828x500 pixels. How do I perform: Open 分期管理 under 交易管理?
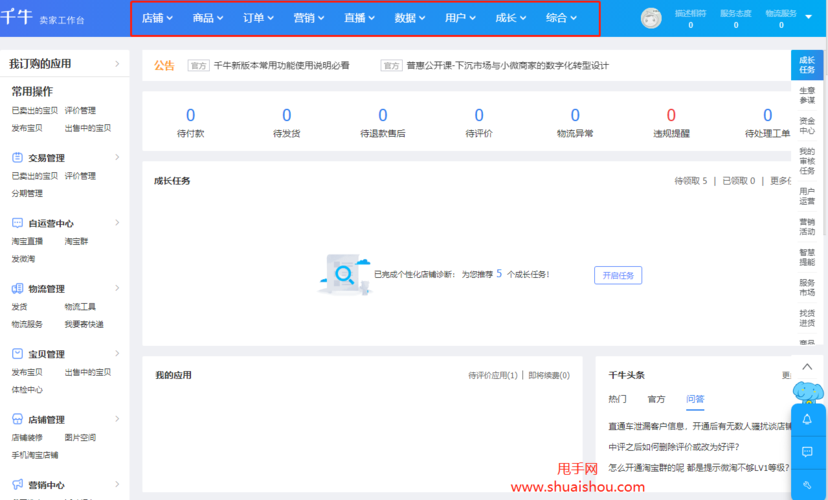(x=27, y=193)
